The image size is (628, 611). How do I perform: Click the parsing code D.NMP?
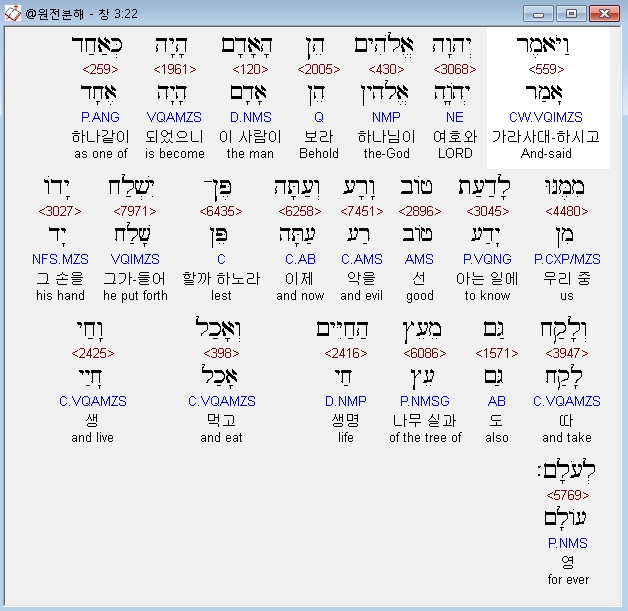coord(346,401)
